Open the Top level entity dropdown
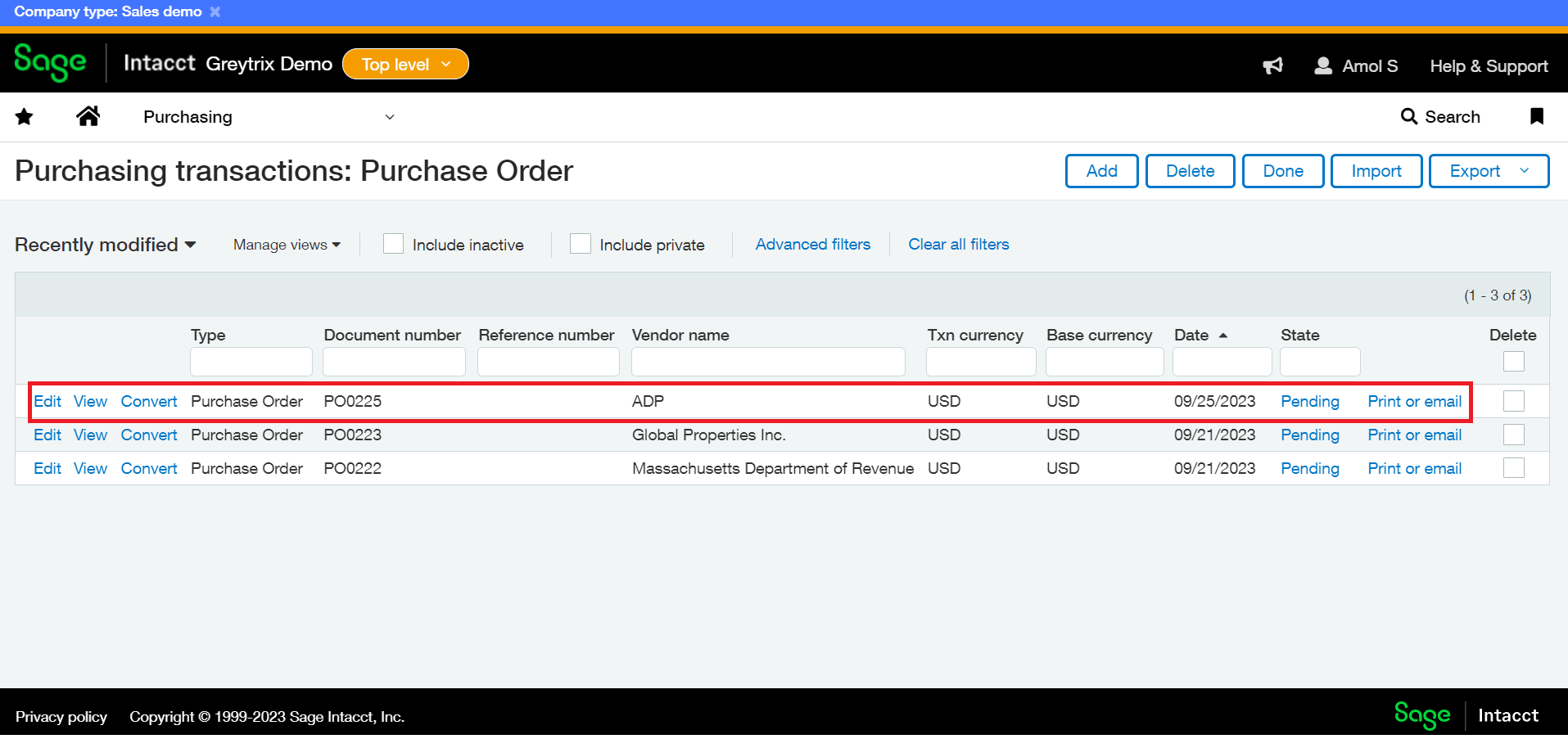This screenshot has height=739, width=1568. point(405,64)
